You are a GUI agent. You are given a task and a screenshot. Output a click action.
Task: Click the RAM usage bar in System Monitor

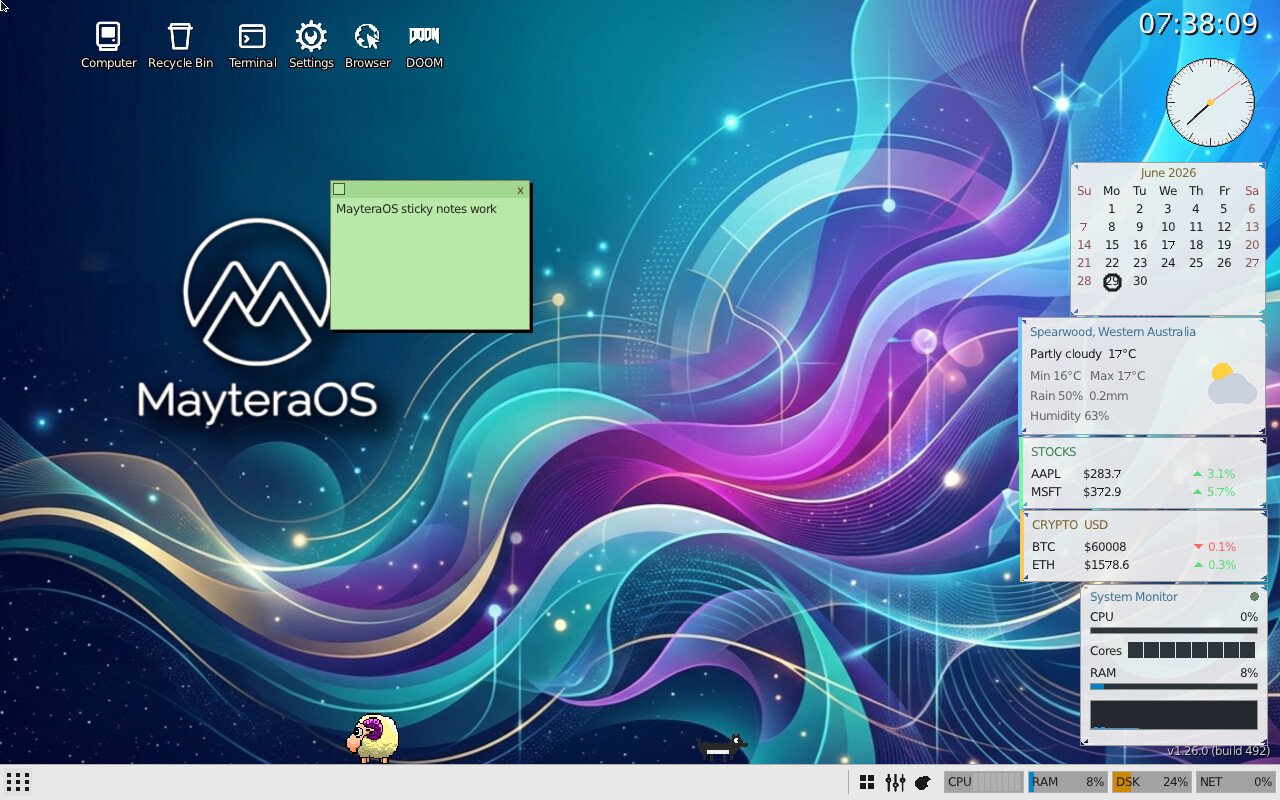pyautogui.click(x=1173, y=687)
